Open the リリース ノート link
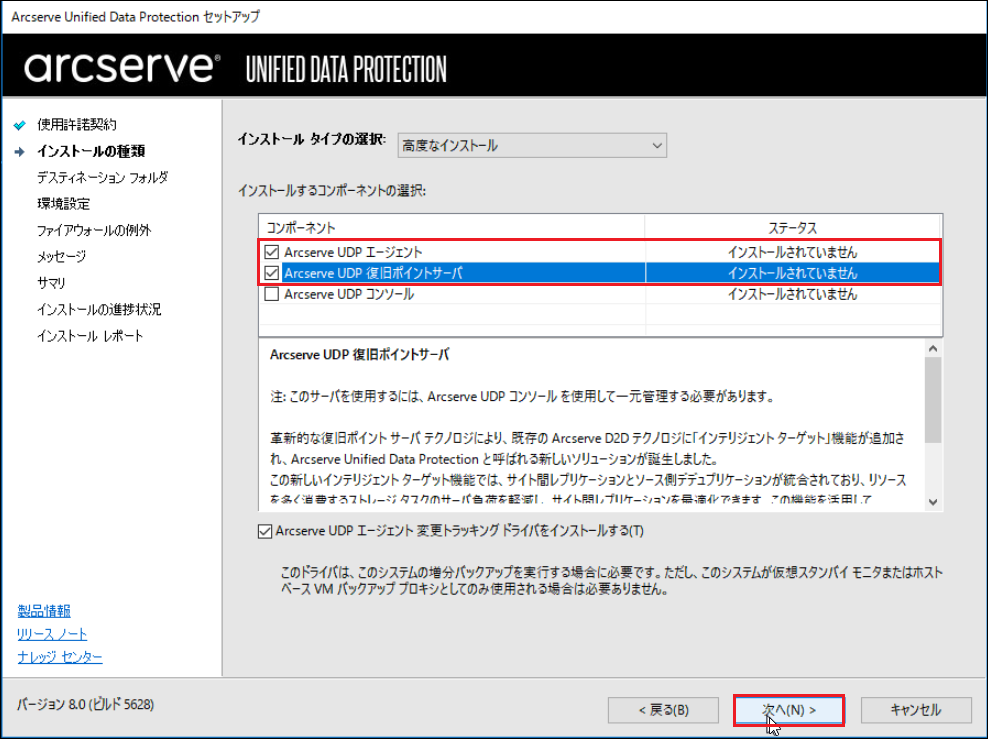Viewport: 988px width, 739px height. pos(52,634)
